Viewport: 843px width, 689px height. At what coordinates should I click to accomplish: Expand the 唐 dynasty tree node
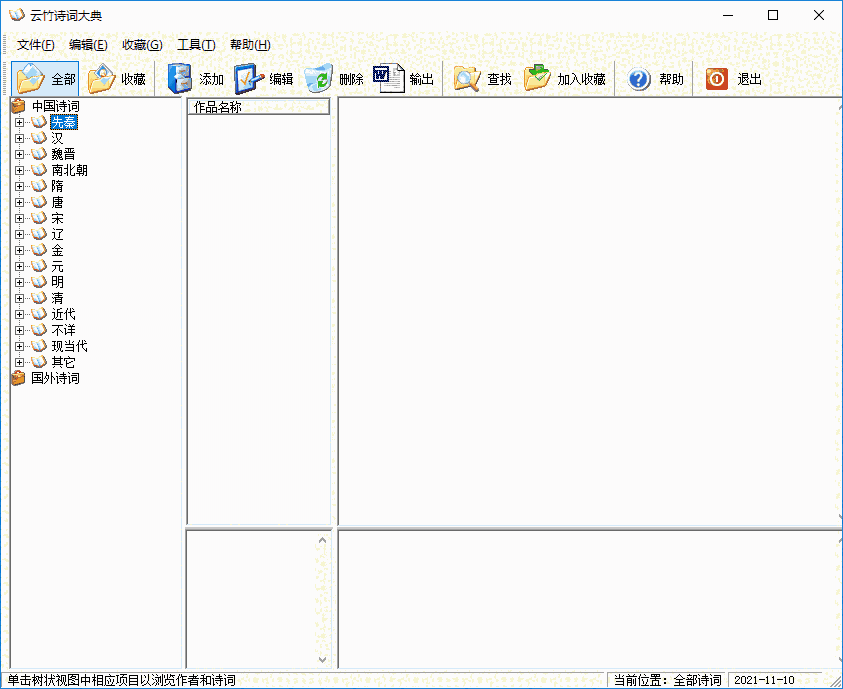(x=19, y=202)
